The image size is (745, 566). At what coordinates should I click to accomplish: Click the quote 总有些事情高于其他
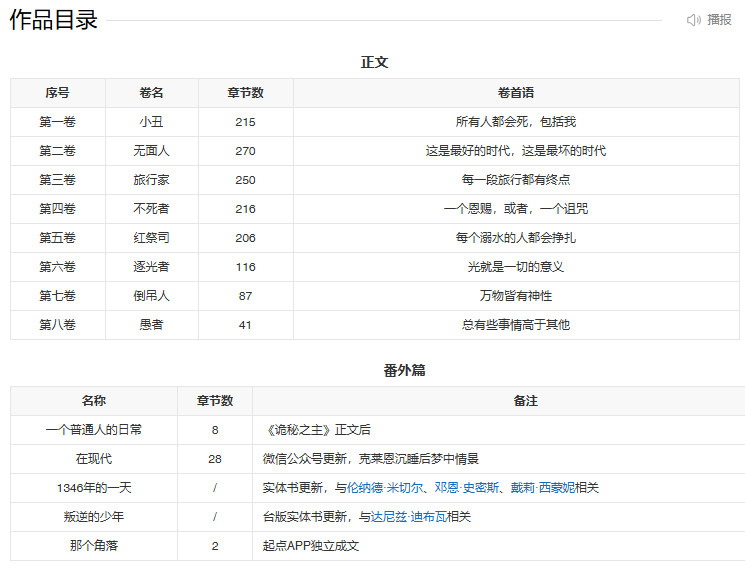pyautogui.click(x=516, y=325)
